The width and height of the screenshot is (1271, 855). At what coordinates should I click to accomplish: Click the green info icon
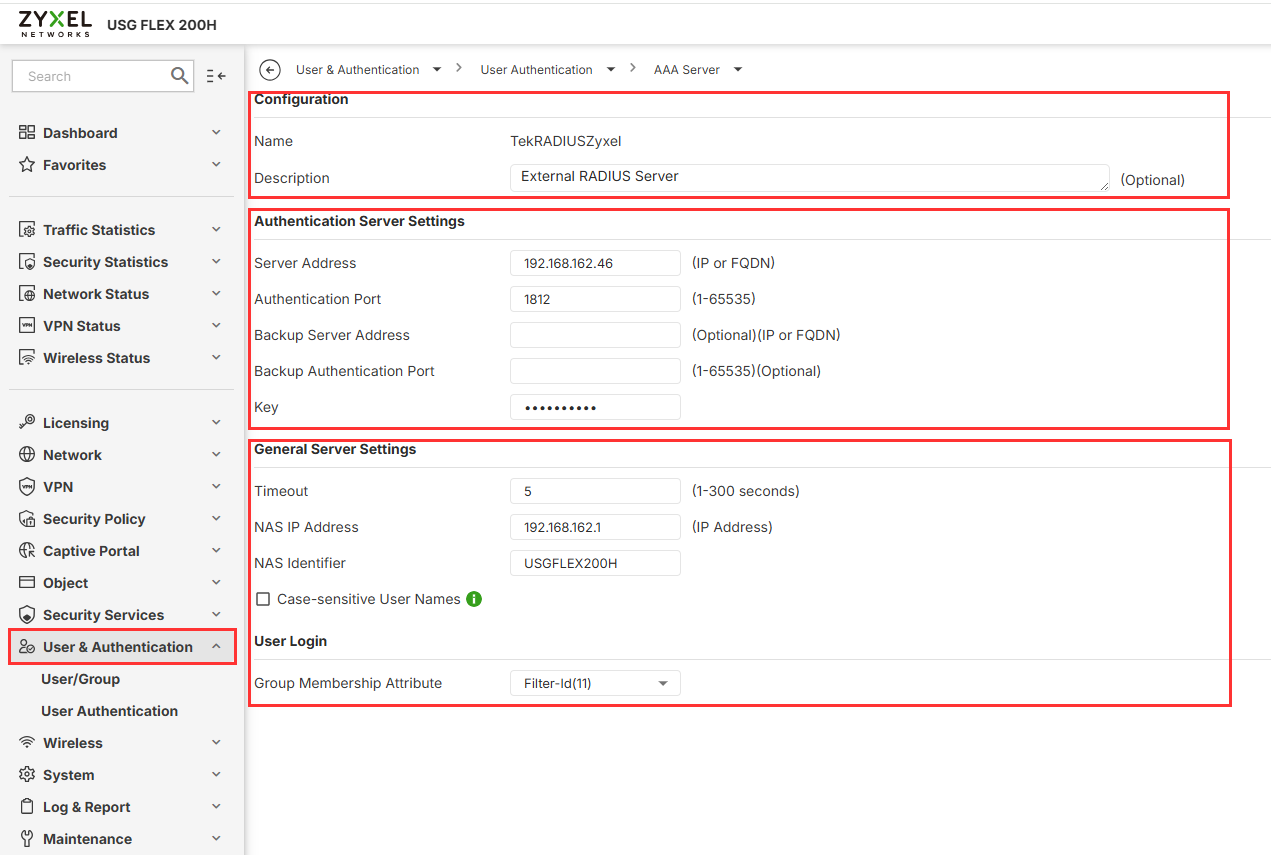474,599
